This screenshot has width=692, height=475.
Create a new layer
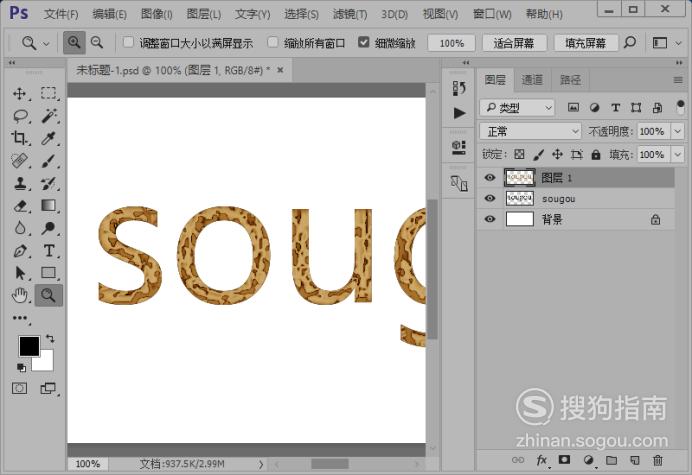coord(635,460)
